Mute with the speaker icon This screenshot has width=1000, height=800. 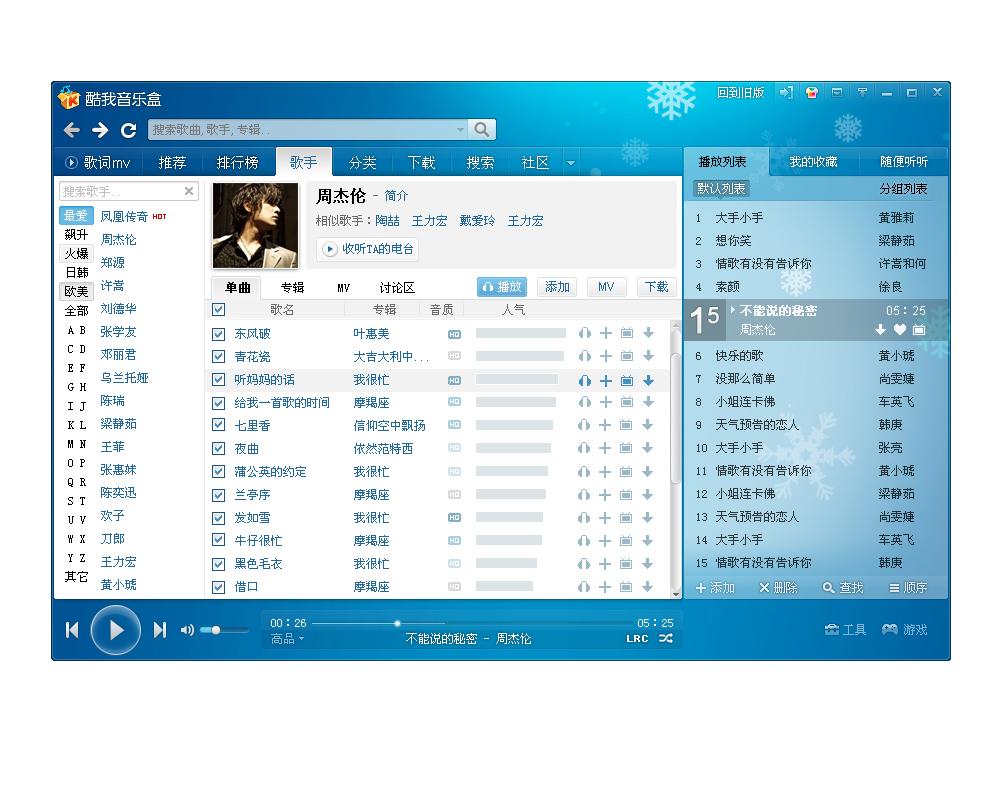tap(187, 630)
